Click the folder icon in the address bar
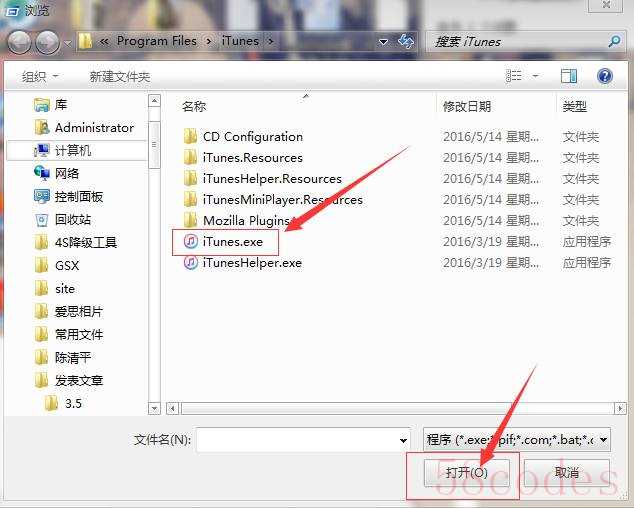Screen dimensions: 634x508 click(85, 41)
